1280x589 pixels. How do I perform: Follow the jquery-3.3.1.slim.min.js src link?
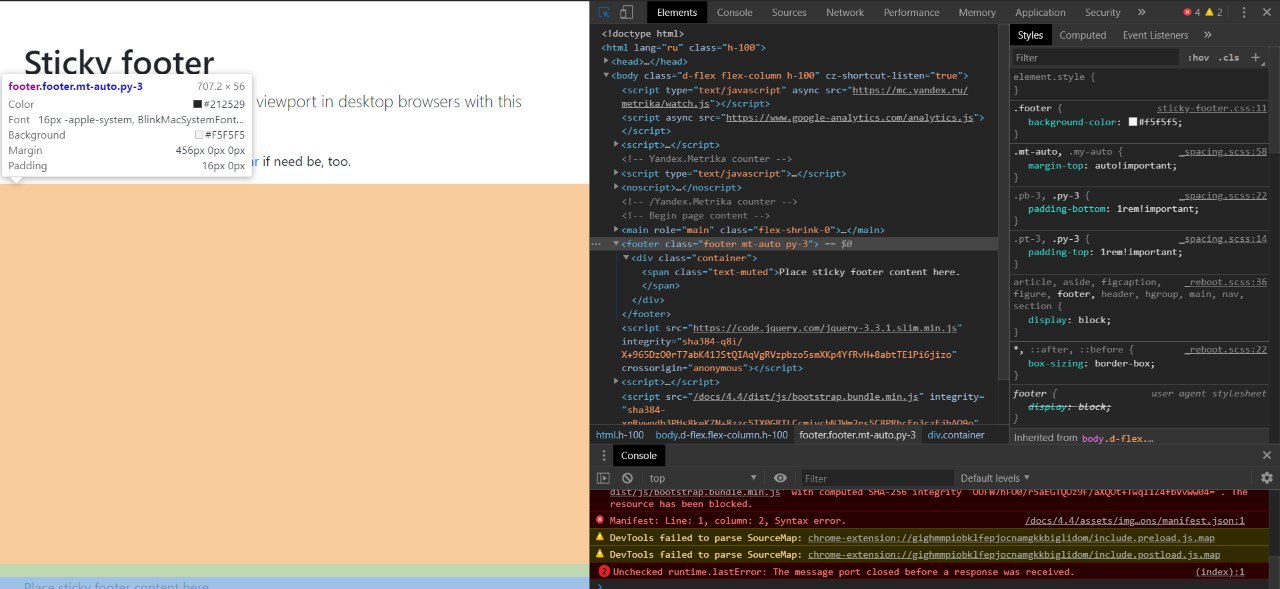826,328
